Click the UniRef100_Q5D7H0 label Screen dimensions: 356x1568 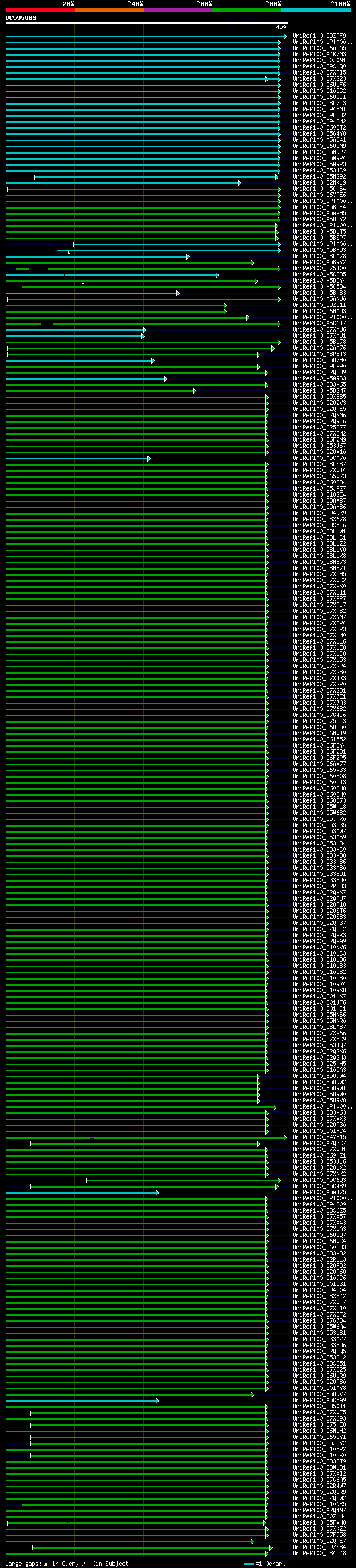coord(319,360)
